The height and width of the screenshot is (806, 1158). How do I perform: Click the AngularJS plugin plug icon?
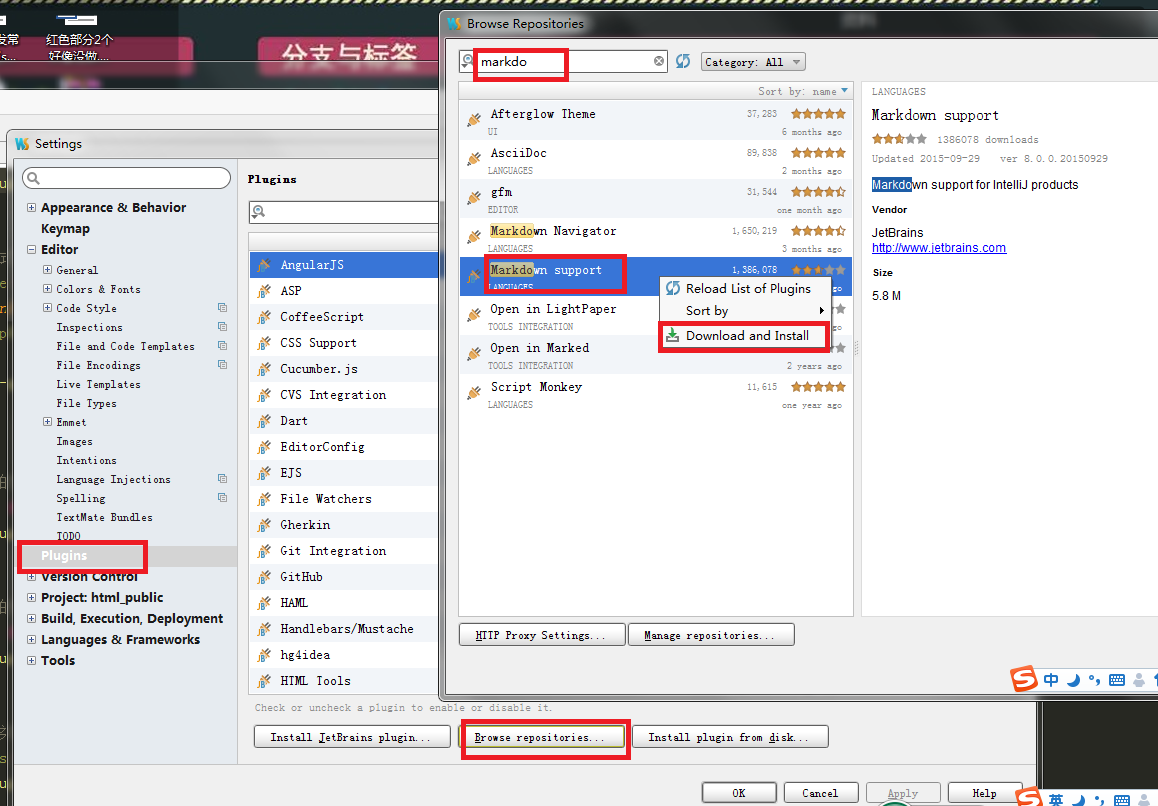coord(265,264)
